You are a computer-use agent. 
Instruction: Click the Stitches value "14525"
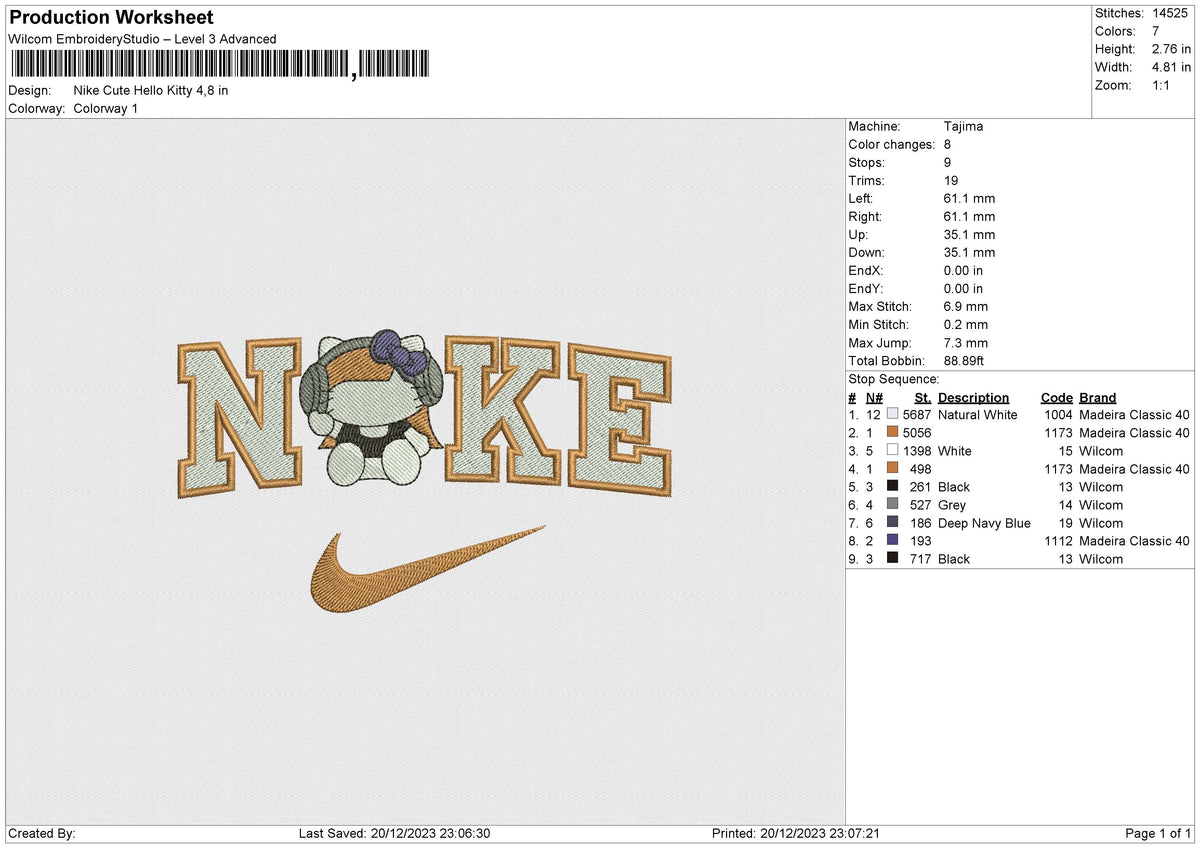pos(1169,13)
